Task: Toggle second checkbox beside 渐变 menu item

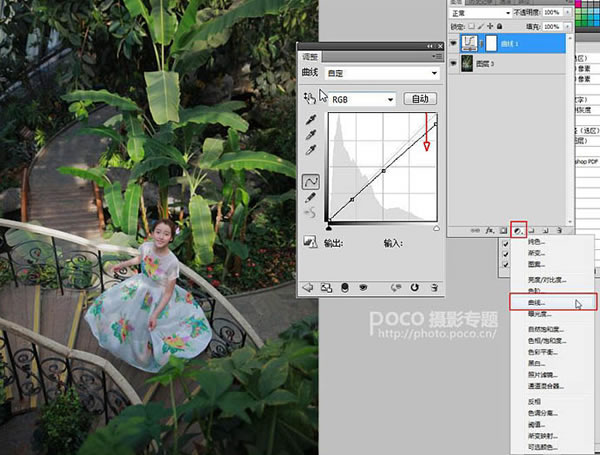Action: (x=506, y=254)
